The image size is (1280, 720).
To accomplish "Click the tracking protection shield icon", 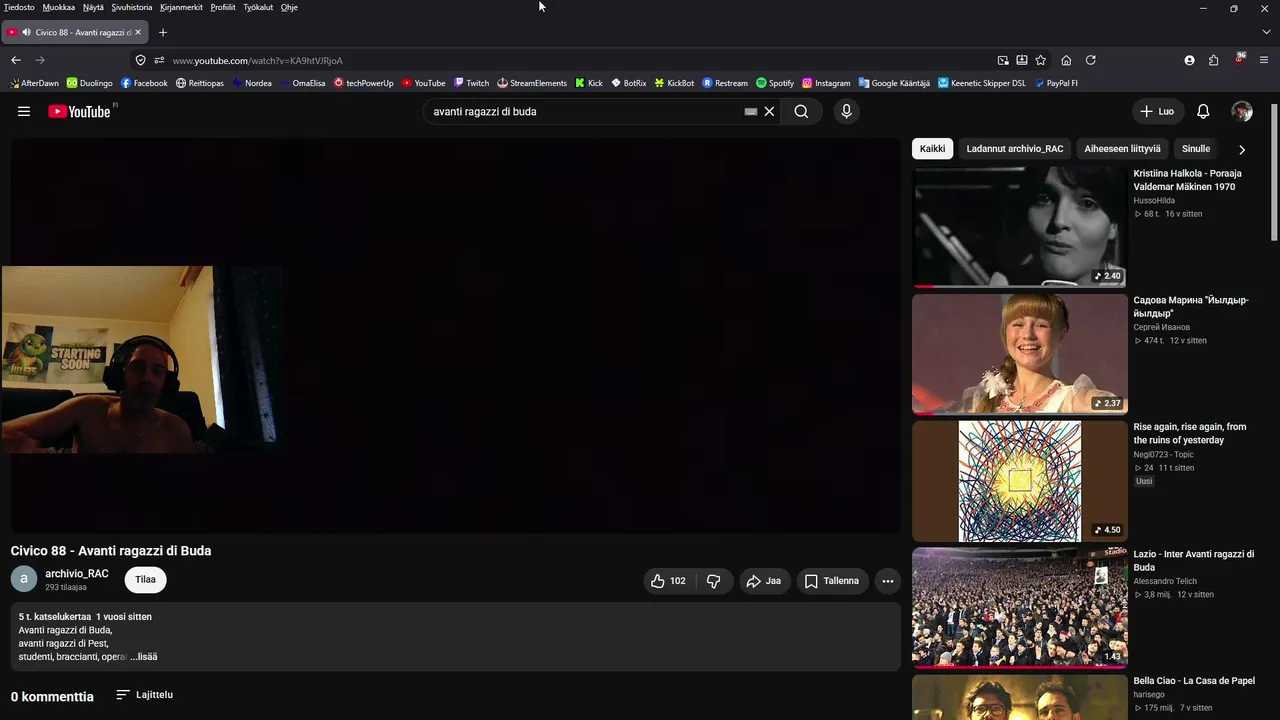I will [x=140, y=60].
